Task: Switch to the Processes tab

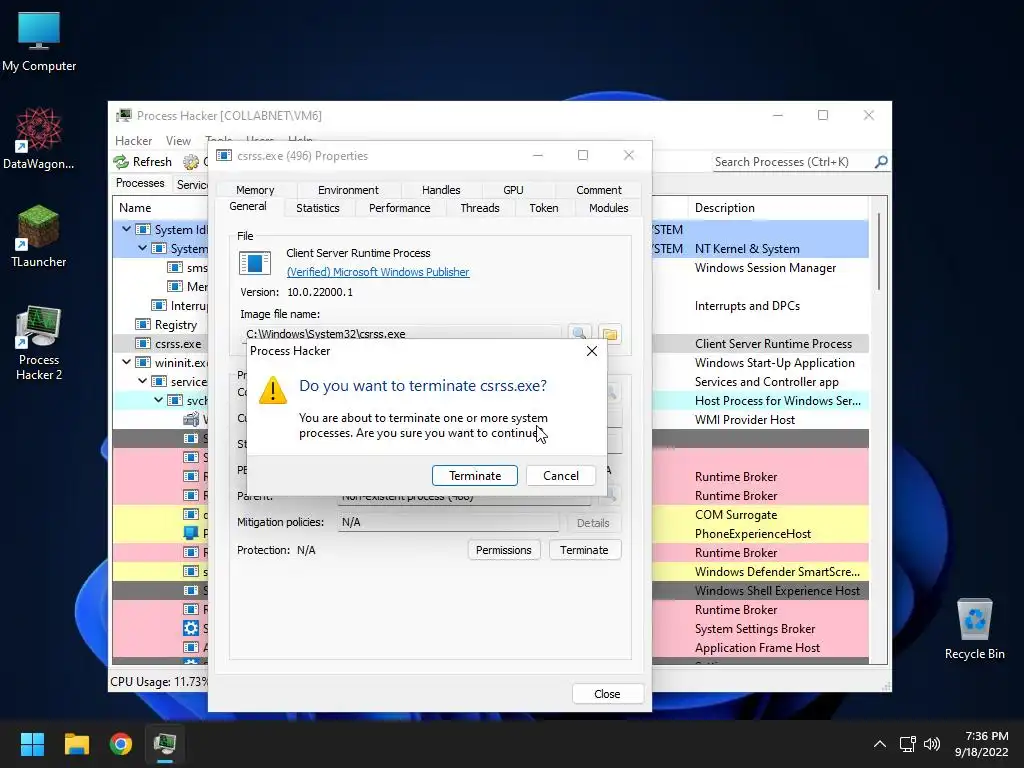Action: click(x=140, y=184)
